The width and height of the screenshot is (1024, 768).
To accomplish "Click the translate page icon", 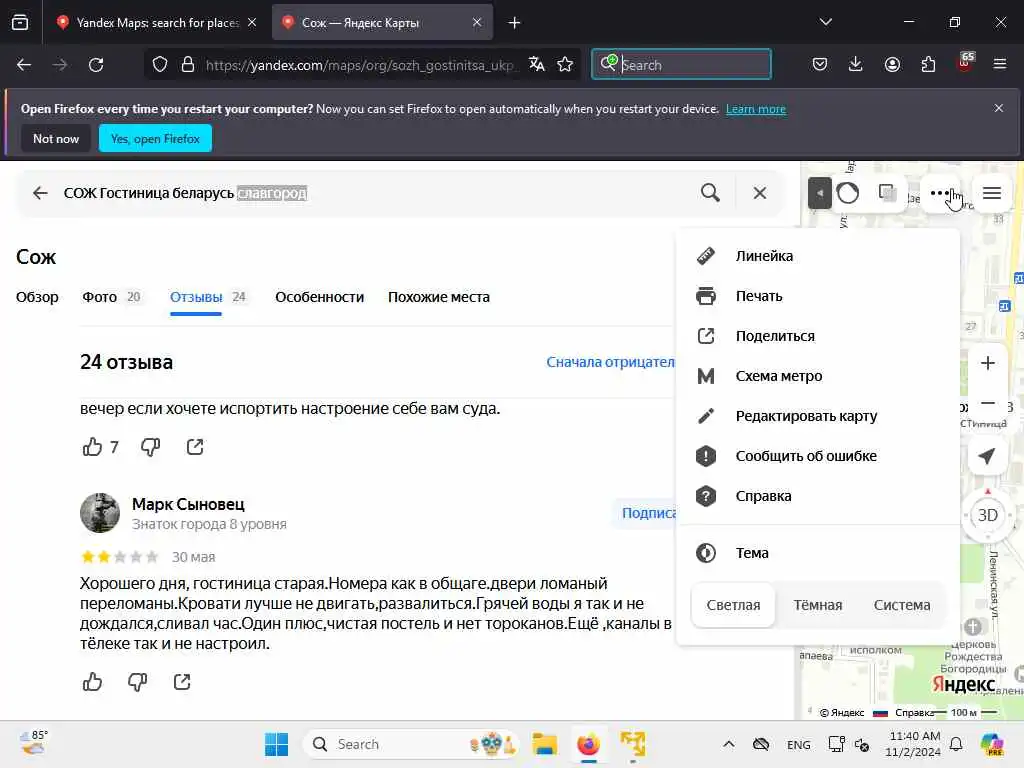I will coord(537,64).
